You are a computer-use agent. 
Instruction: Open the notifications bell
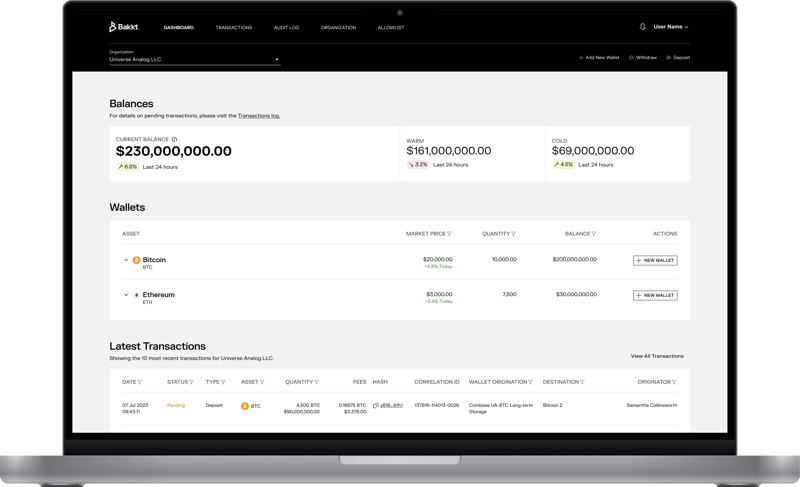[642, 27]
